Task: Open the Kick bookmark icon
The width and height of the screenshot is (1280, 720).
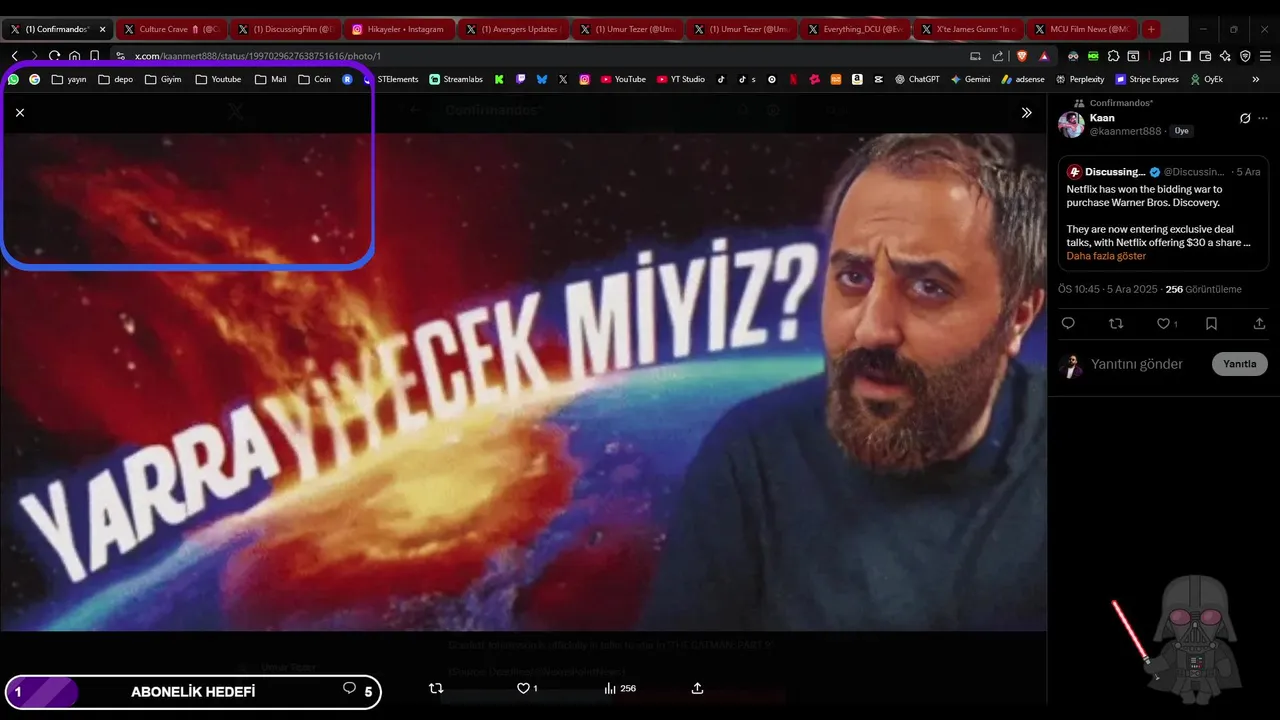Action: 499,79
